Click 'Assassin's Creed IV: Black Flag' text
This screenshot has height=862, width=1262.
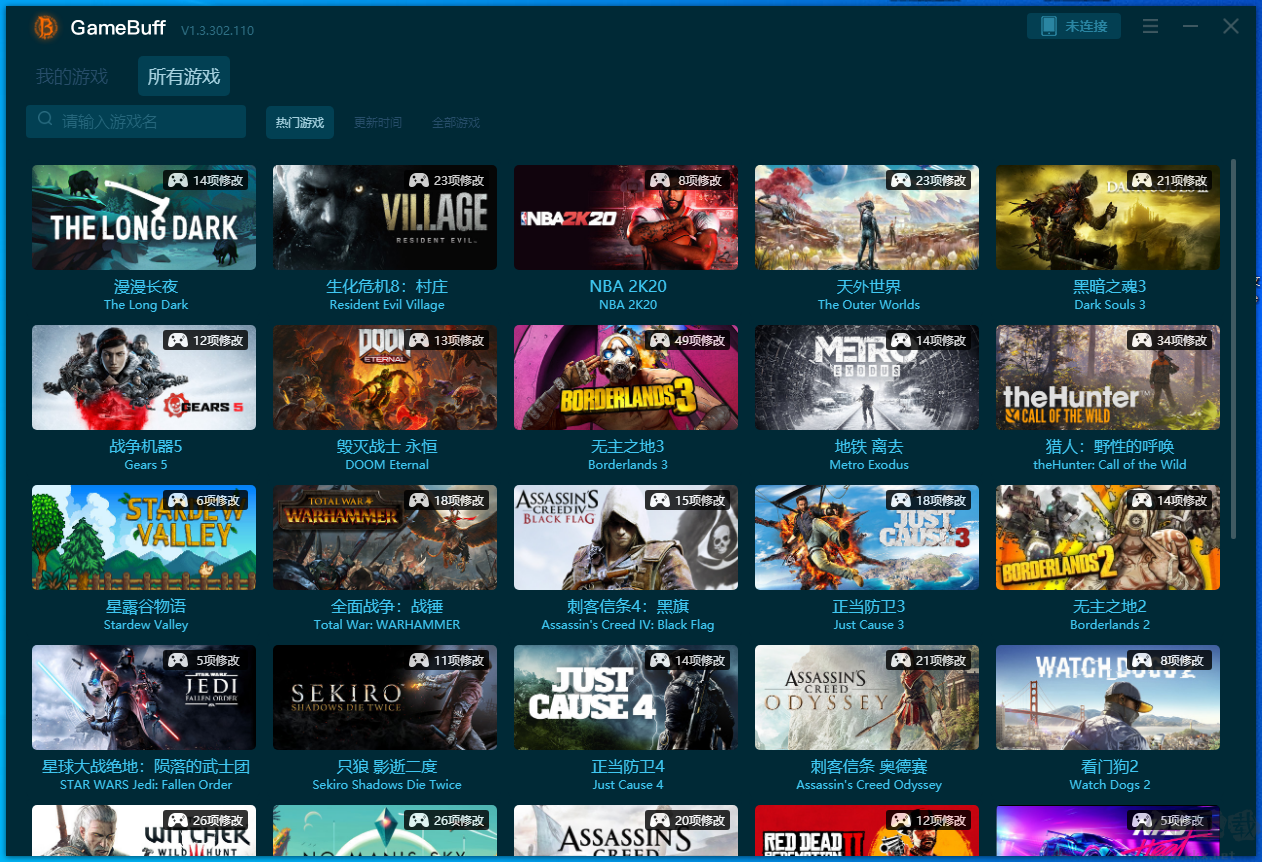[628, 625]
